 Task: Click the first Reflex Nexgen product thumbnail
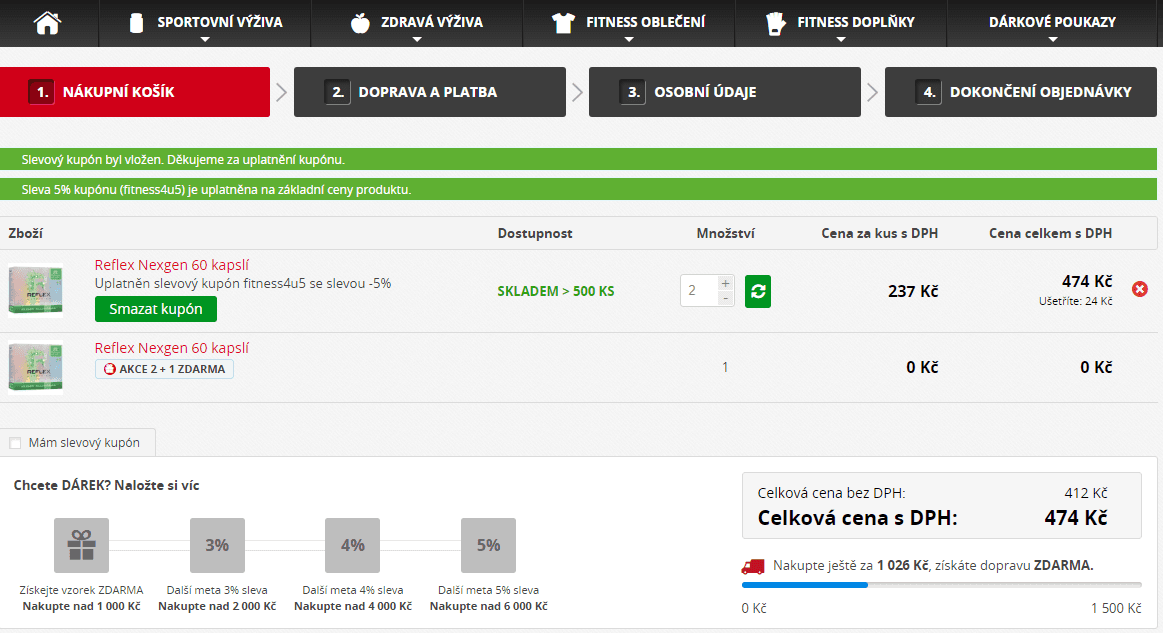point(36,290)
